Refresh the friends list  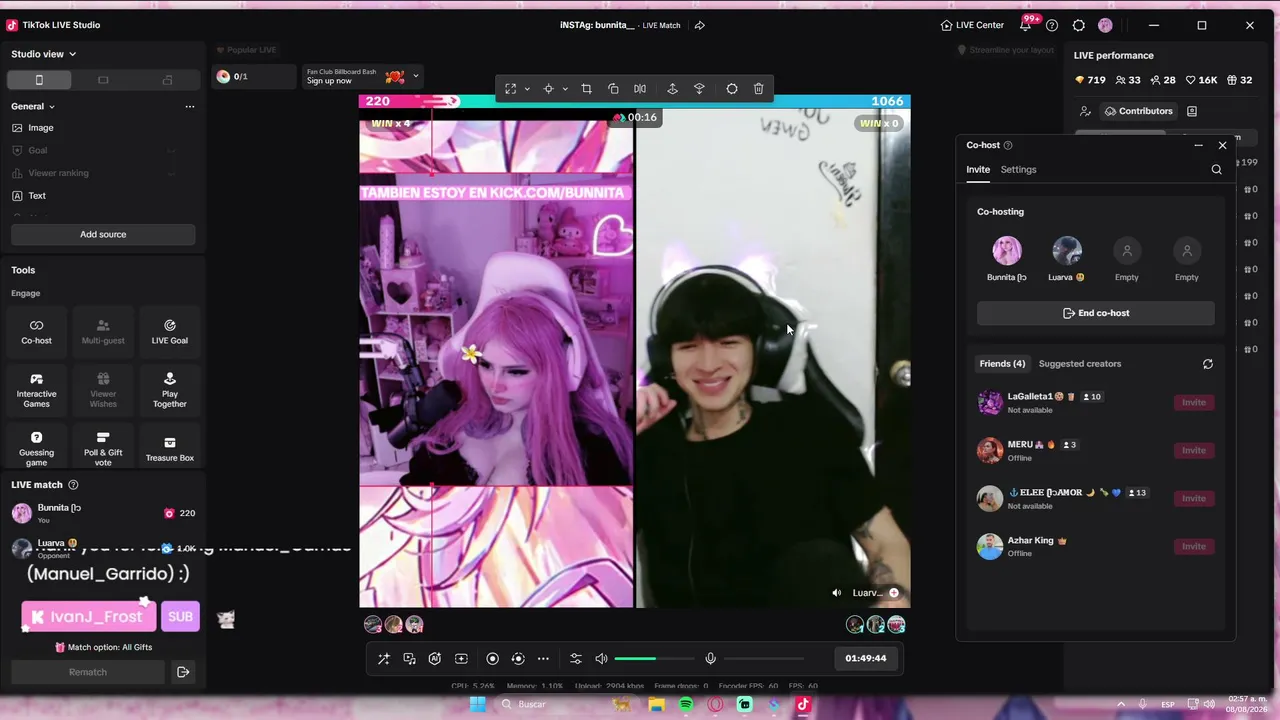1207,364
